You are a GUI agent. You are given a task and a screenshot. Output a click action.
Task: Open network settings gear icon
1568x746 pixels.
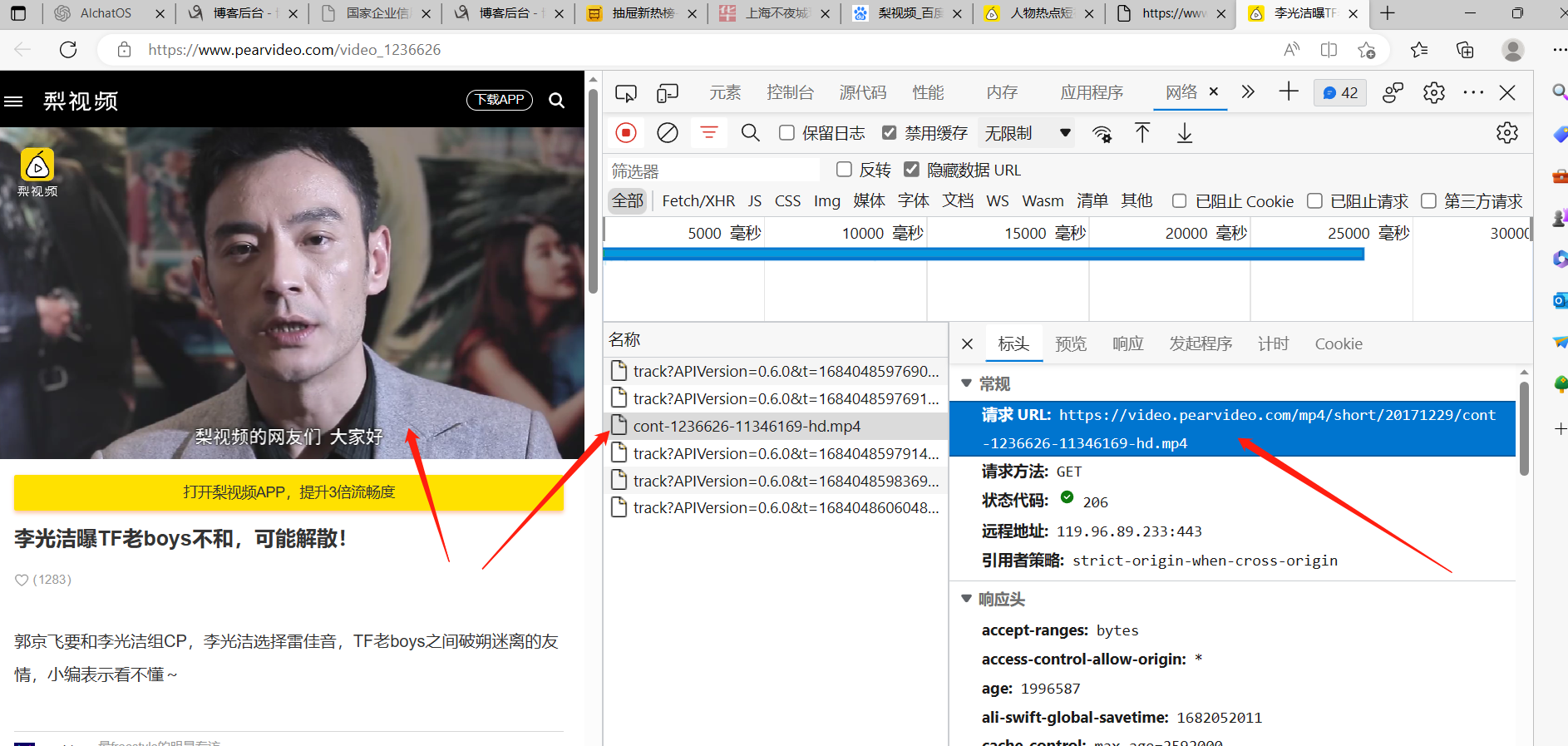point(1507,133)
